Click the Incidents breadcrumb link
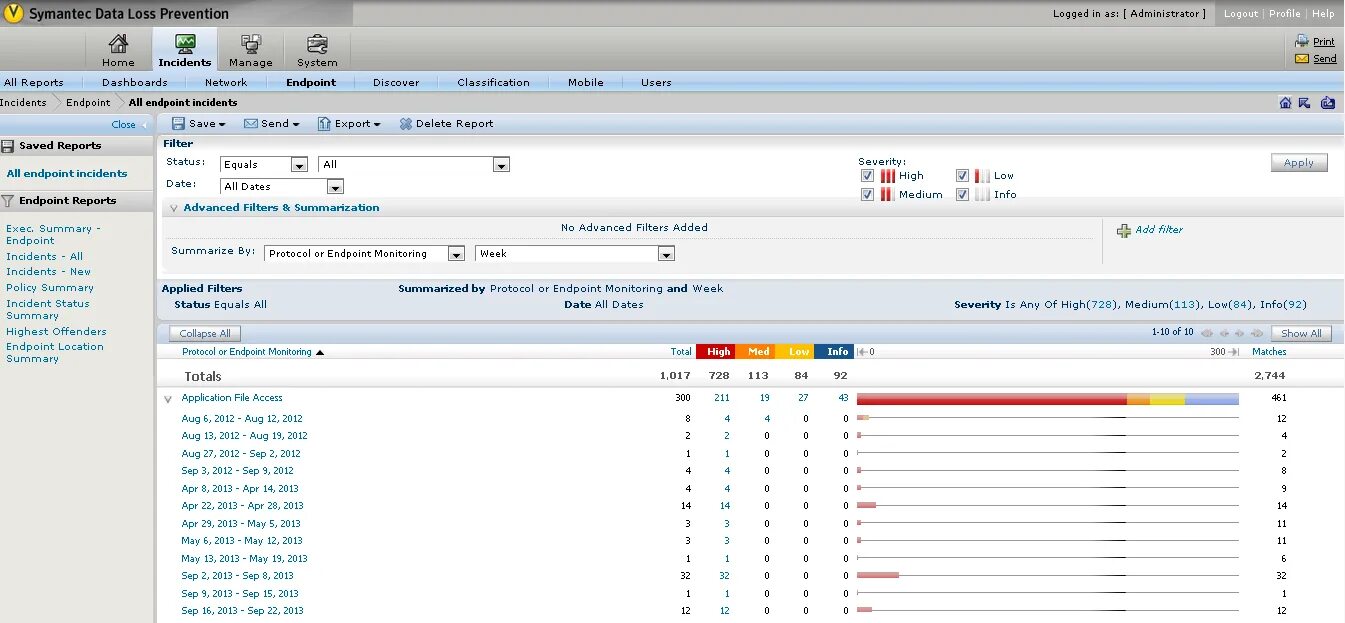1345x623 pixels. (x=24, y=103)
